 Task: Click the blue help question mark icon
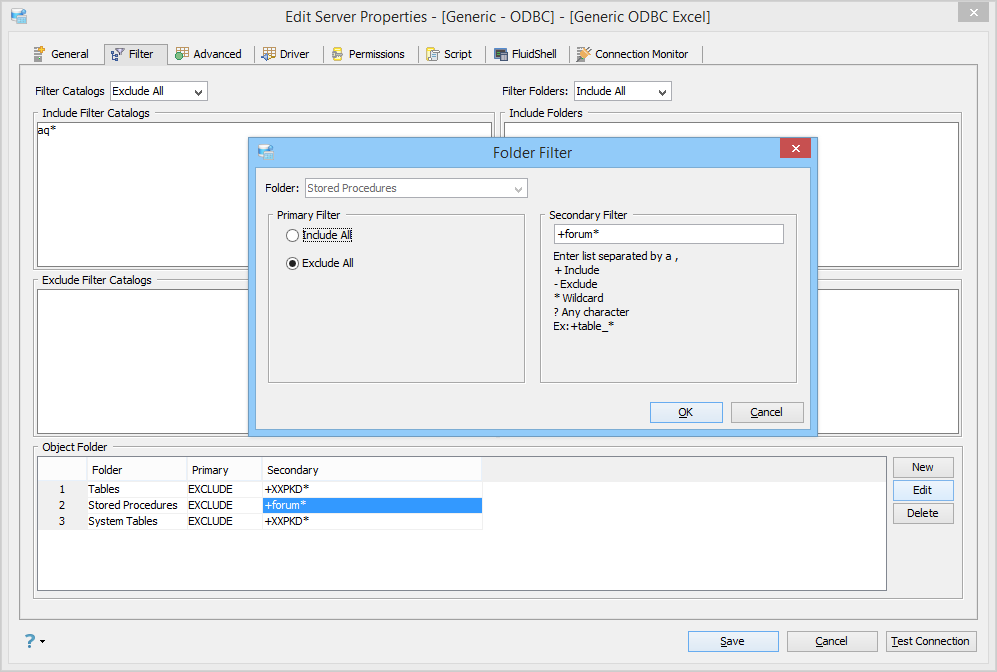click(x=30, y=641)
